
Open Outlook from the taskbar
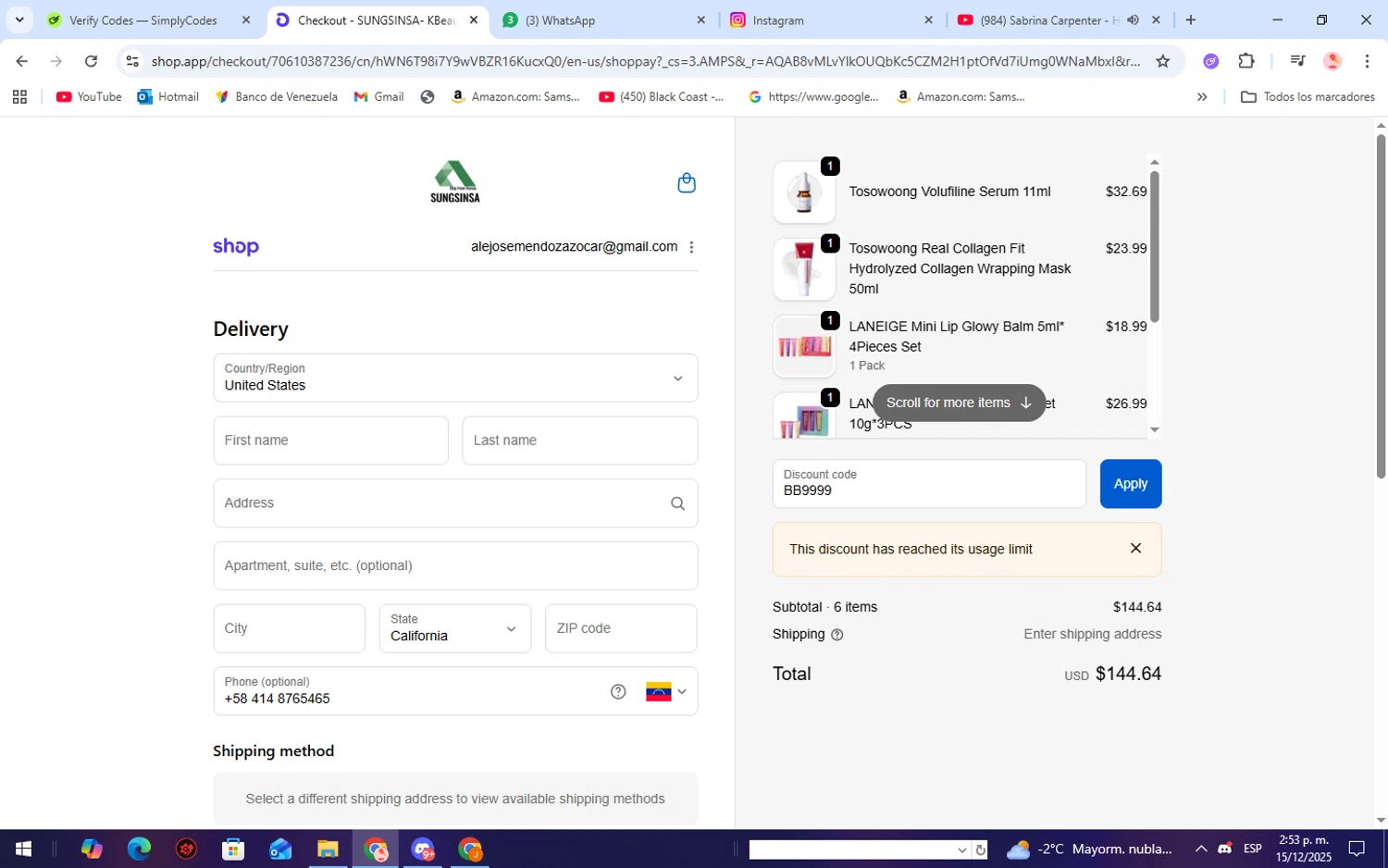[x=280, y=849]
